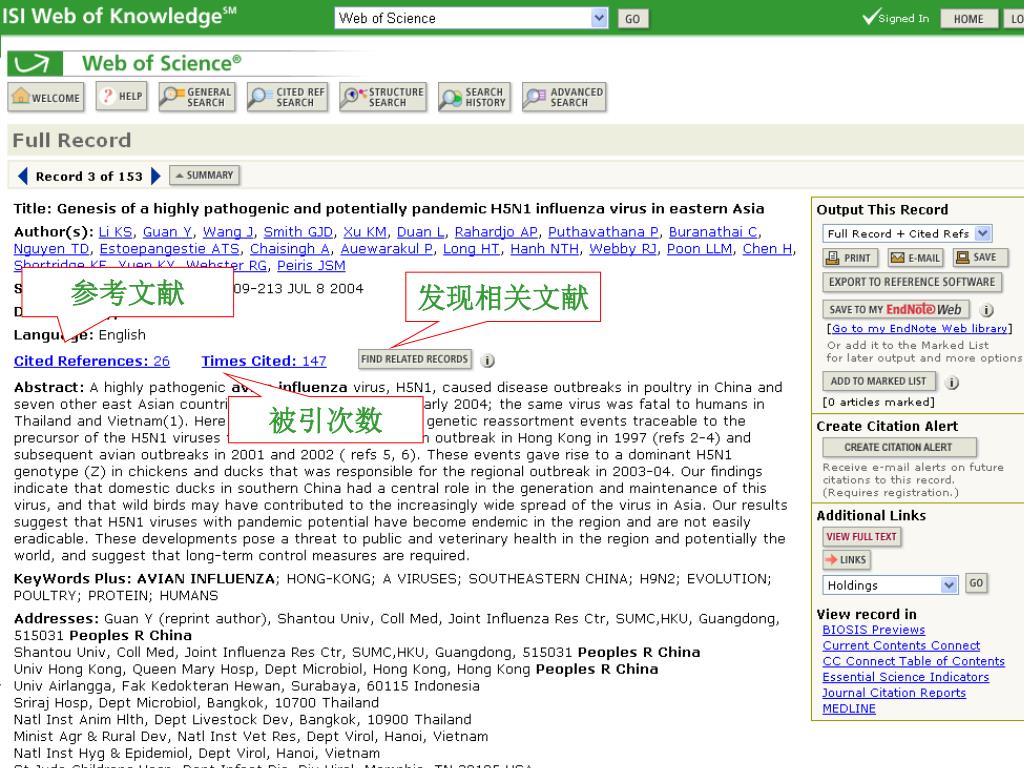Open CC Connect Table of Contents
This screenshot has width=1024, height=768.
click(914, 661)
